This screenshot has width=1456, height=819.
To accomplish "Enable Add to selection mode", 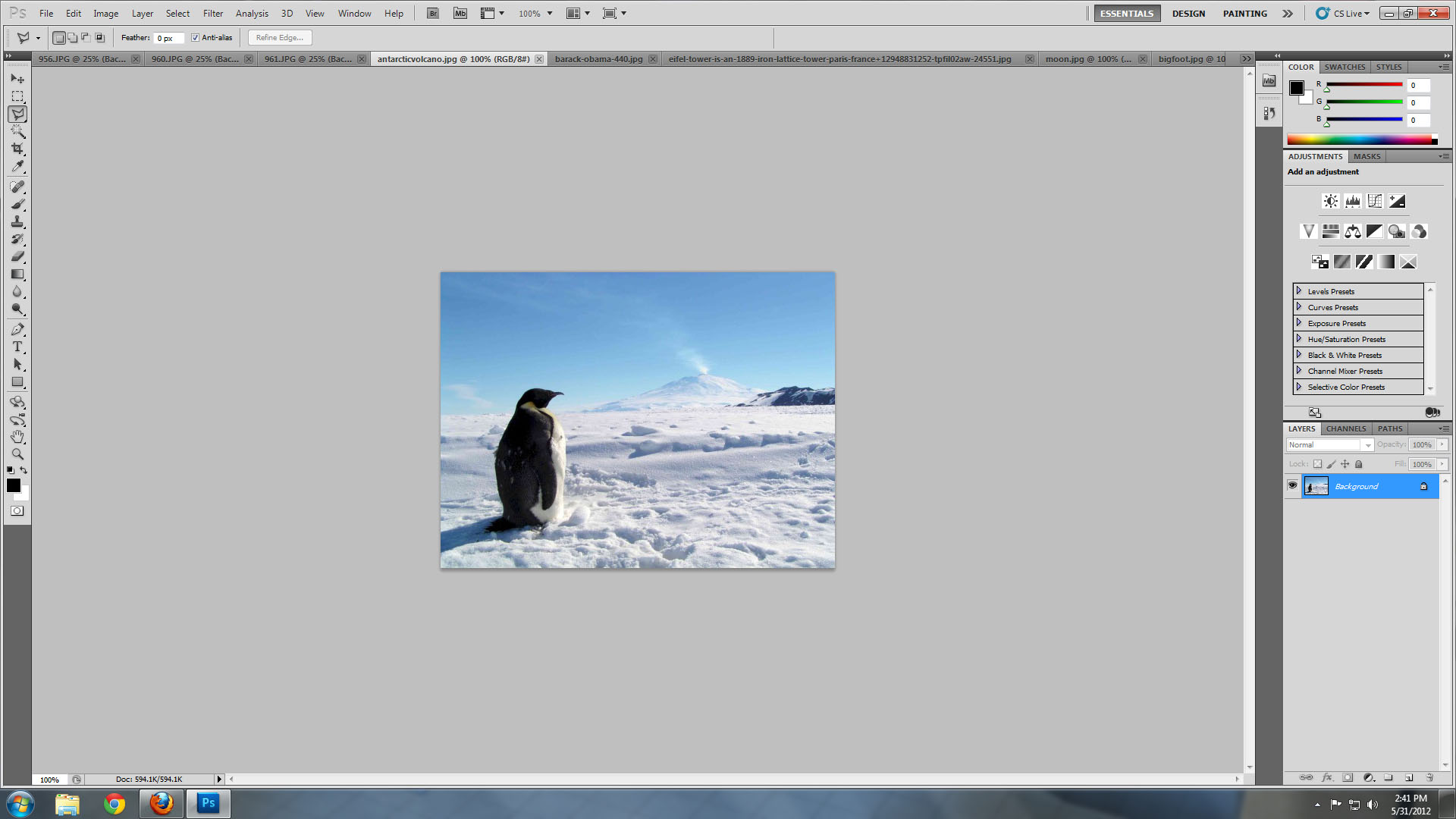I will [x=72, y=37].
